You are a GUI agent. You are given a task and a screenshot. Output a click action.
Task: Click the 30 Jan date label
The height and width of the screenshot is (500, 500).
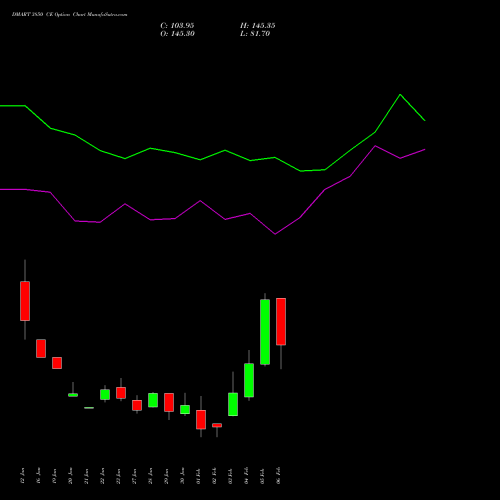point(183,475)
